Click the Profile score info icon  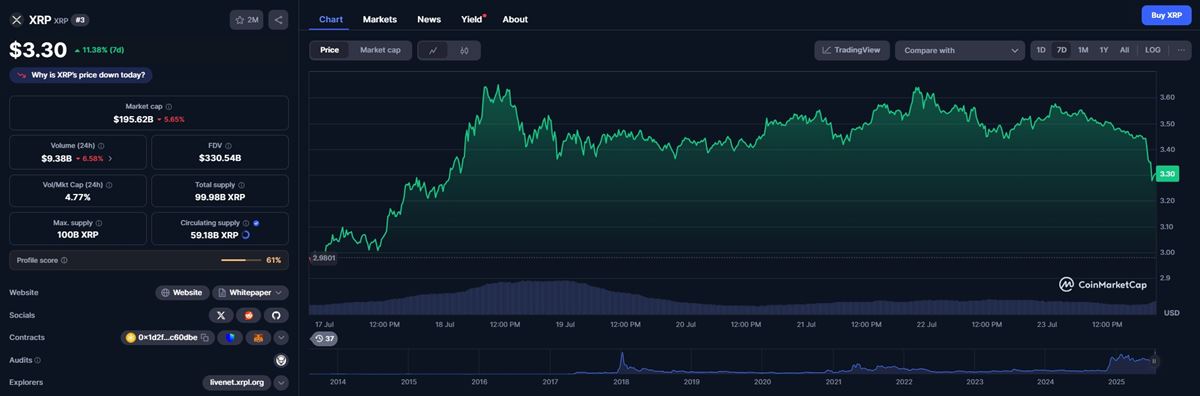pos(64,260)
